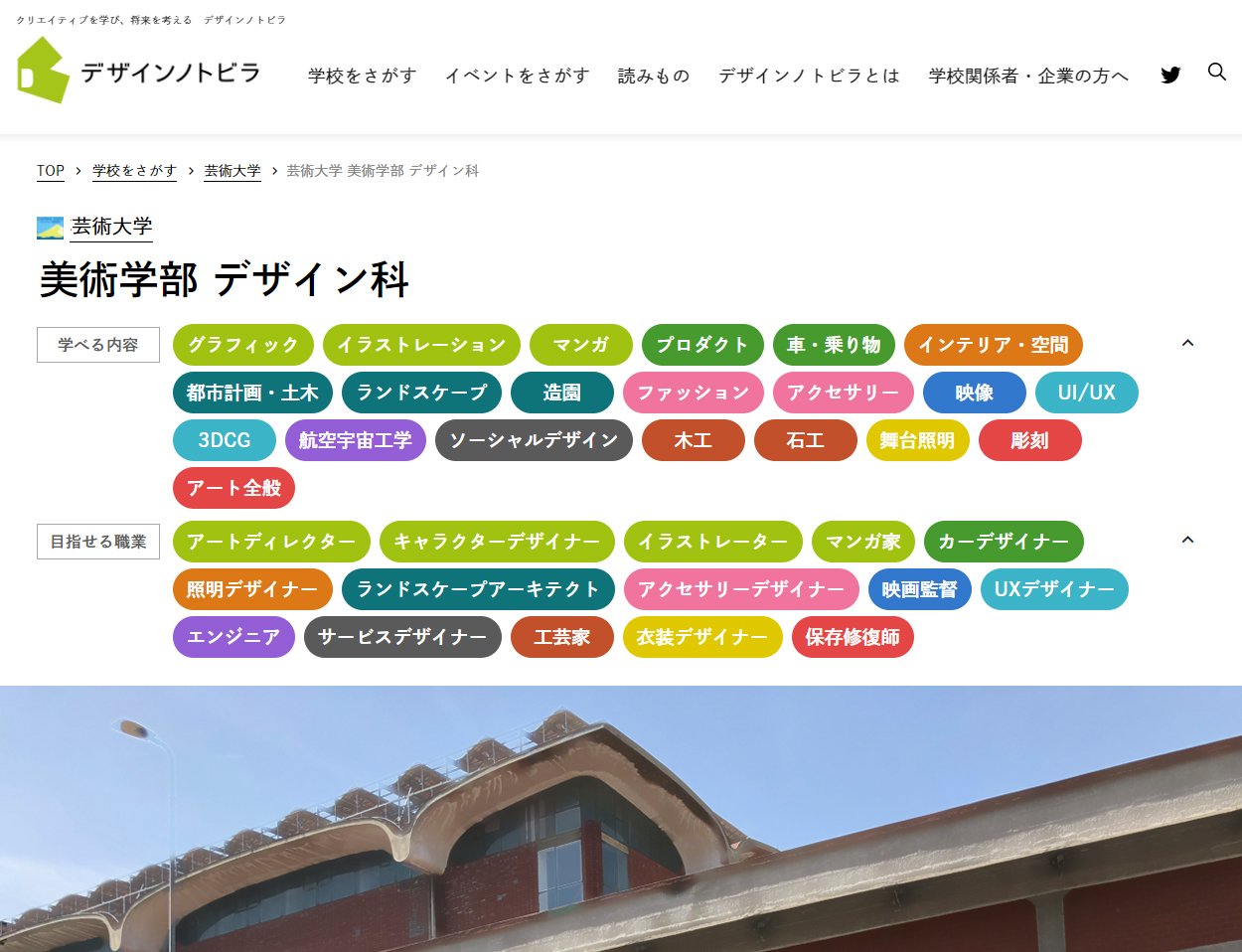Pick the アート全般 tag
1242x952 pixels.
(234, 488)
